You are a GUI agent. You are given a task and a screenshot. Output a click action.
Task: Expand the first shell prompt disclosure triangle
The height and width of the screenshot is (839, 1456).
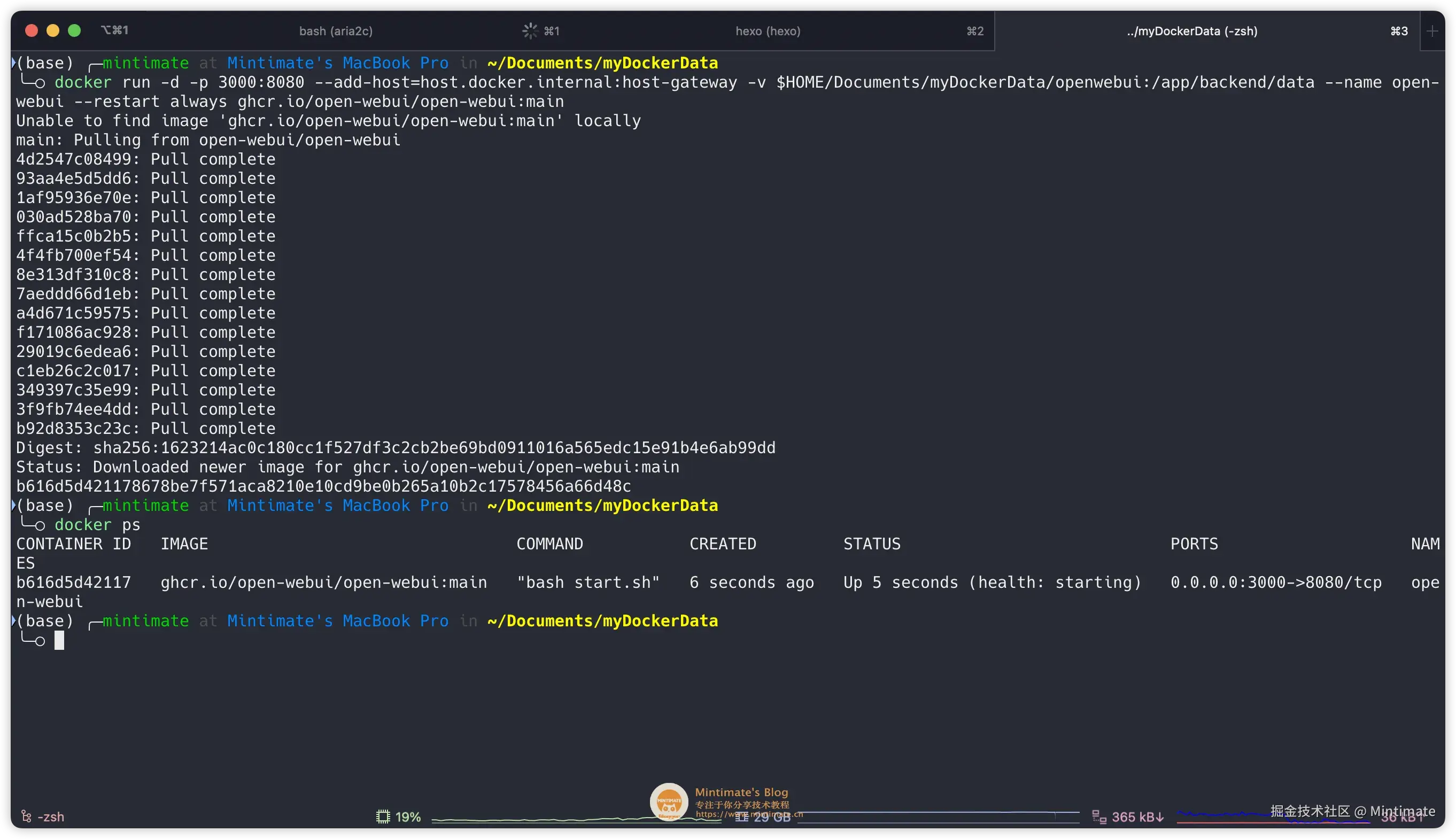coord(13,62)
